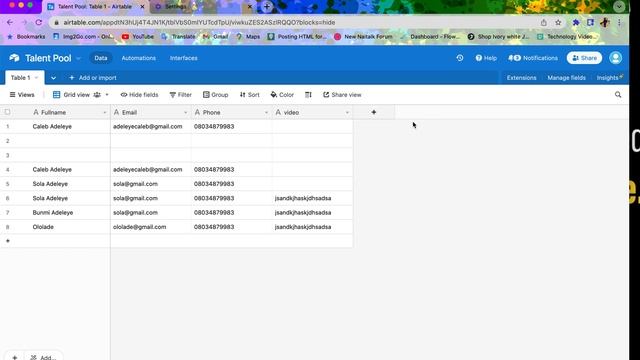Viewport: 640px width, 360px height.
Task: Open Insights panel
Action: 609,78
